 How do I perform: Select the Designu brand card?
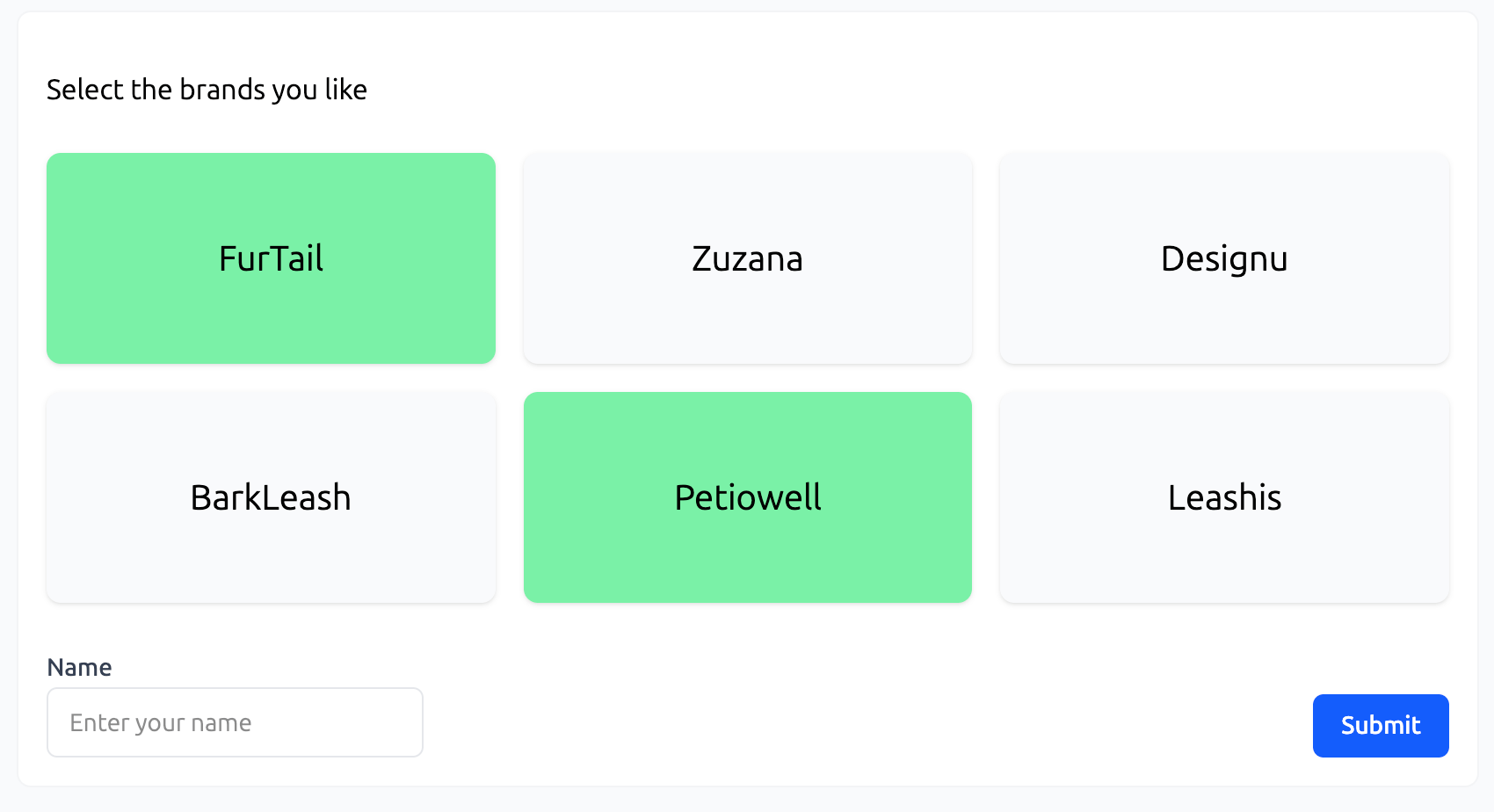click(1223, 257)
